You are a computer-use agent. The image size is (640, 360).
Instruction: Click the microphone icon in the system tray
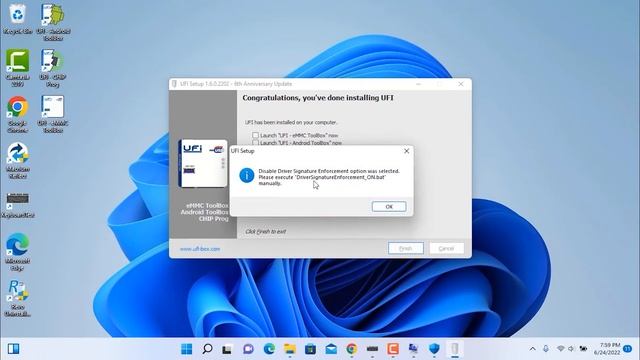pyautogui.click(x=546, y=349)
